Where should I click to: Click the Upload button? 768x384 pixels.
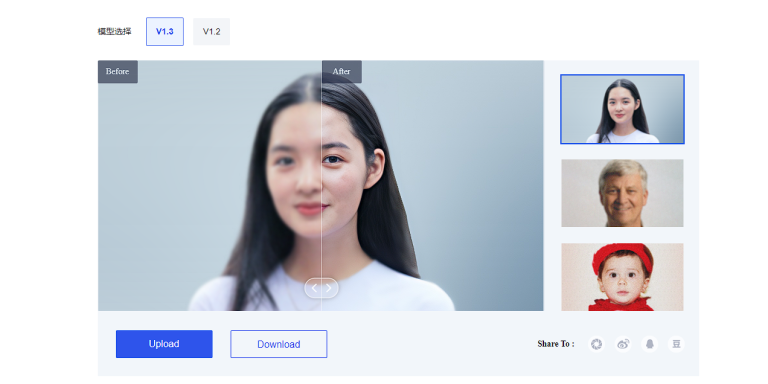(164, 344)
